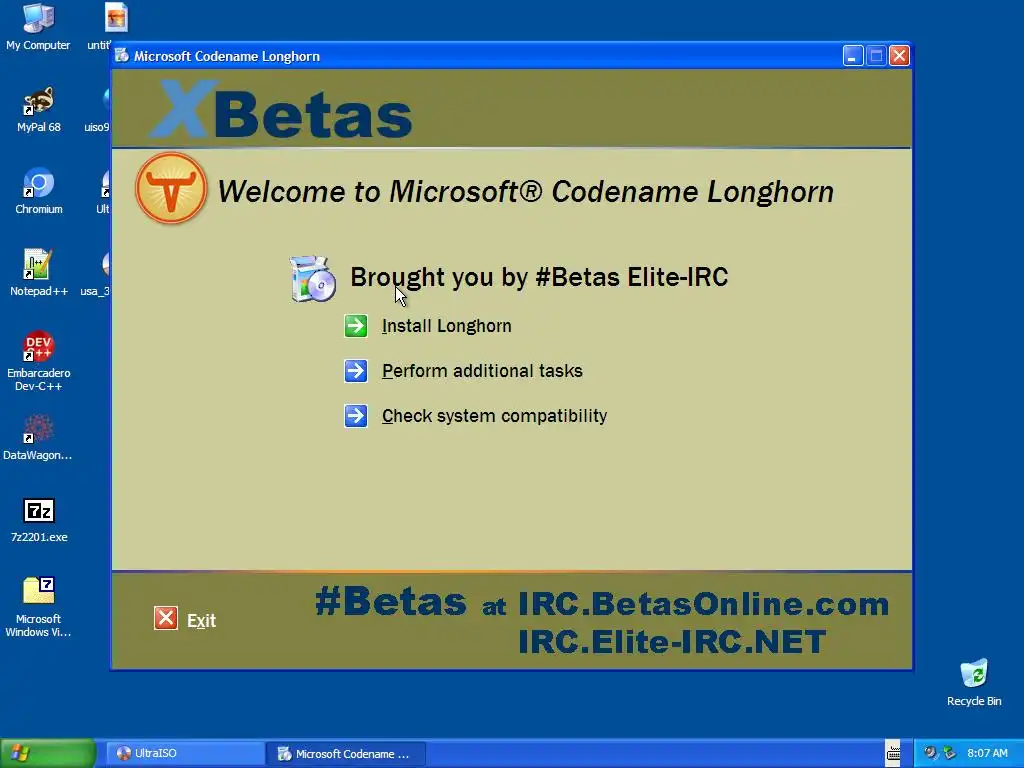The width and height of the screenshot is (1024, 768).
Task: Switch to UltraISO taskbar button
Action: [x=184, y=754]
